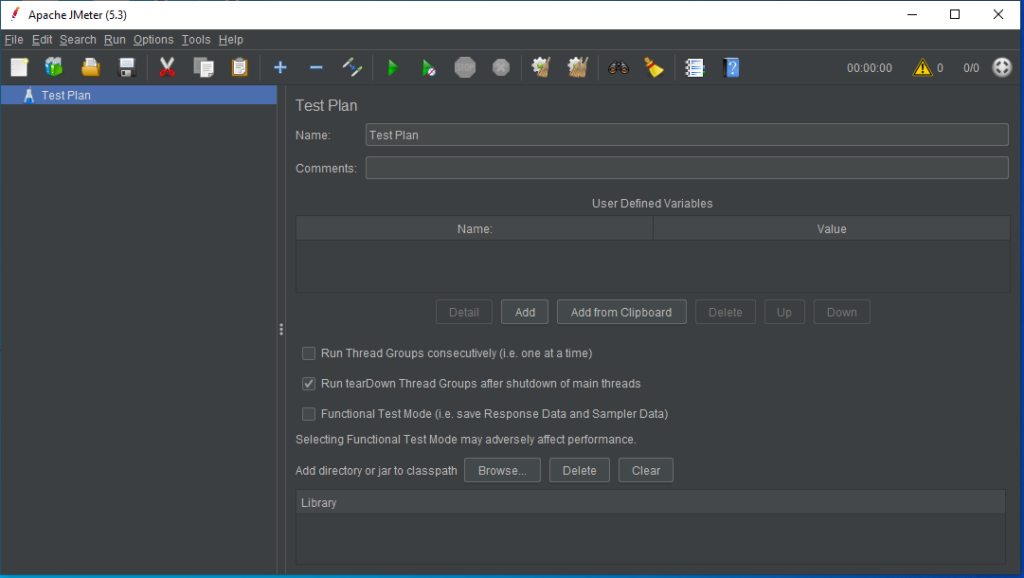Click the Toggle enable/disable icon
Screen dimensions: 1024x578
[x=352, y=67]
